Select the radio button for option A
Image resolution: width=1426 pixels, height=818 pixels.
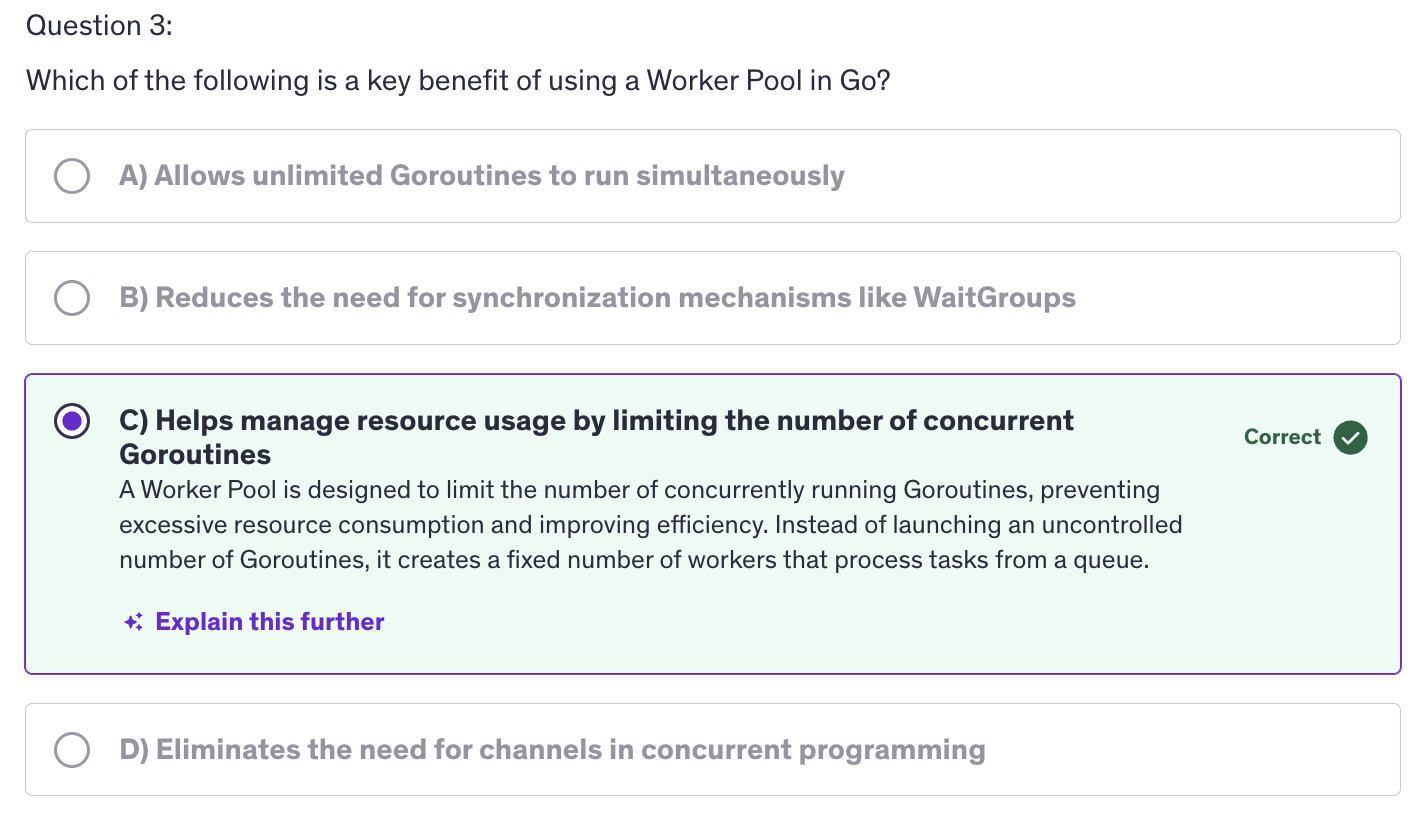(x=71, y=176)
